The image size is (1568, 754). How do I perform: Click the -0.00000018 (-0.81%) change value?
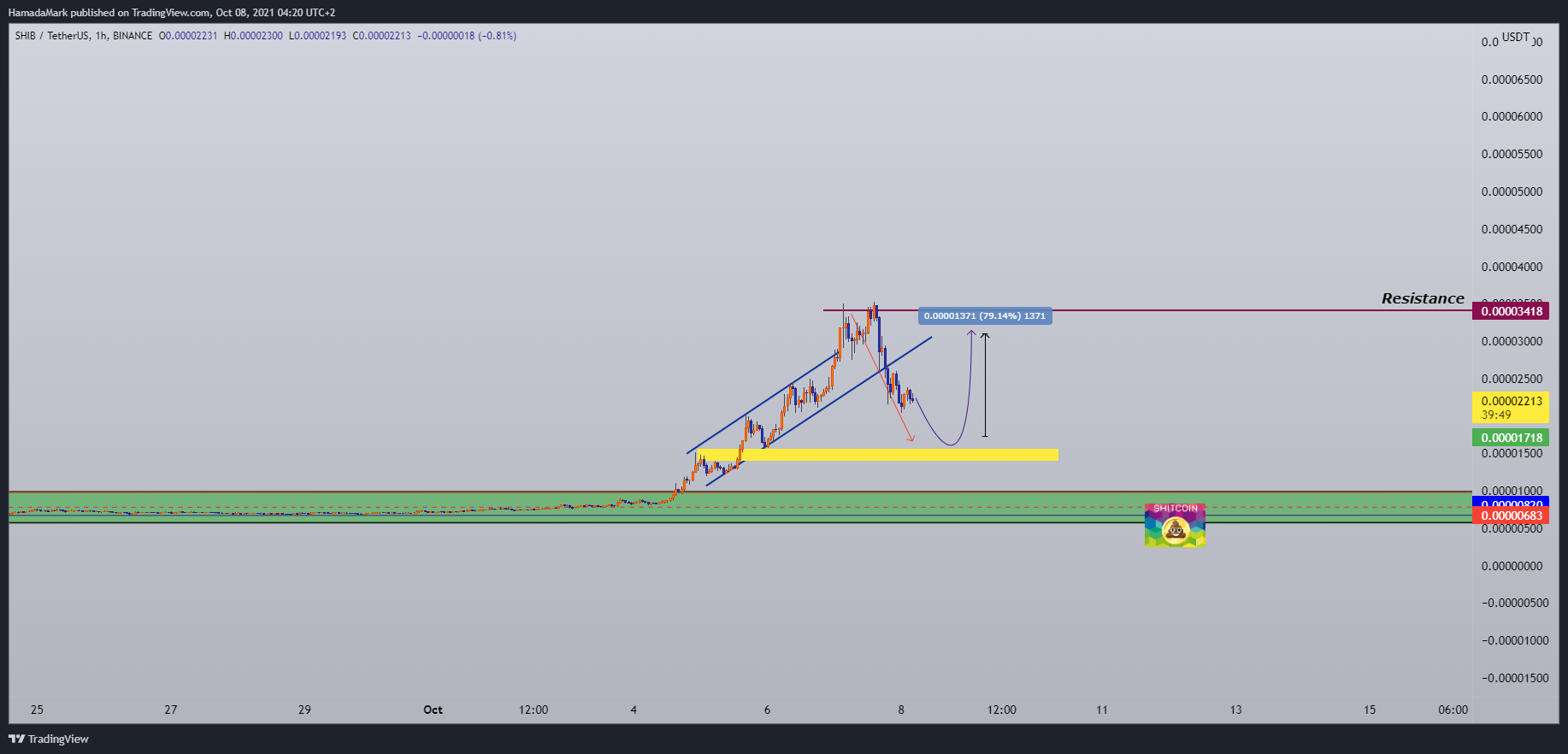coord(467,36)
